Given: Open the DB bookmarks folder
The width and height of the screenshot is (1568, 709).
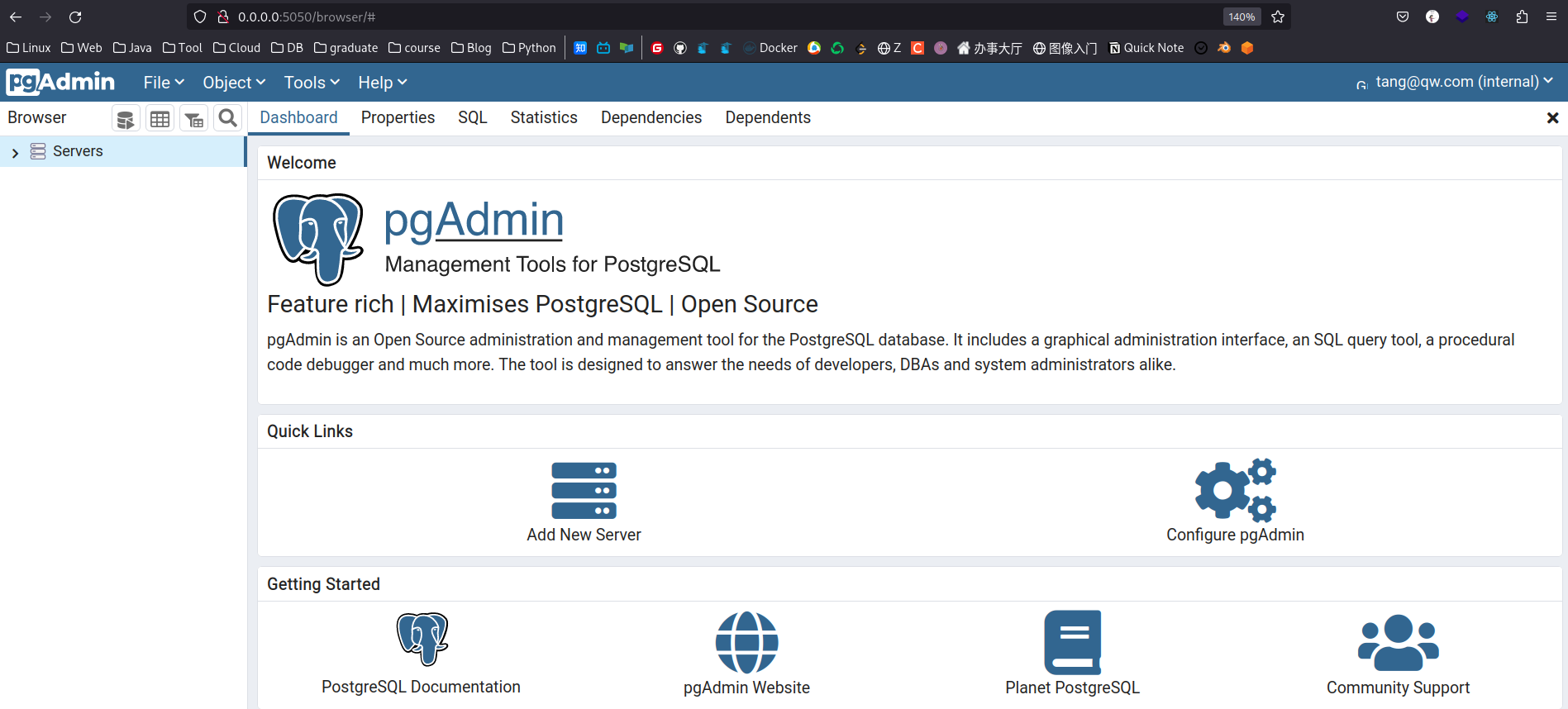Looking at the screenshot, I should coord(287,48).
